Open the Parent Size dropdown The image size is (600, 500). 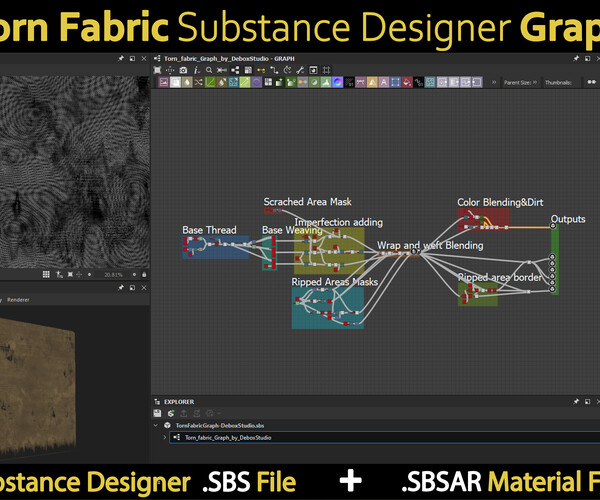click(520, 82)
